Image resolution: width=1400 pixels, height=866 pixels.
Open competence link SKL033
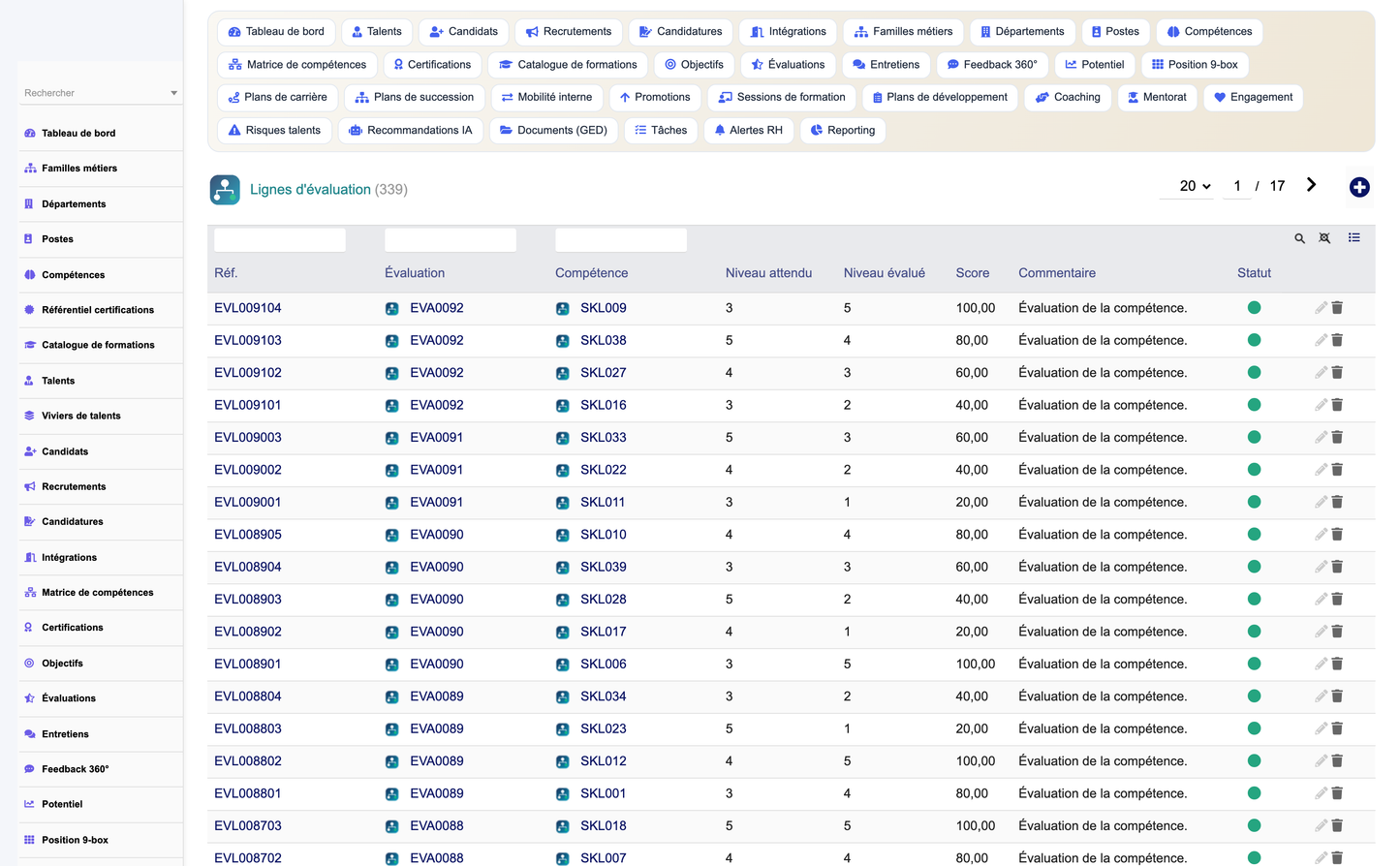tap(603, 438)
